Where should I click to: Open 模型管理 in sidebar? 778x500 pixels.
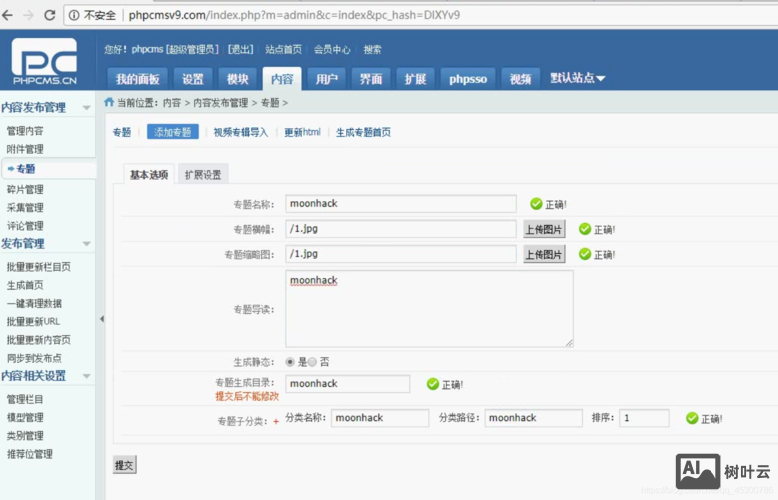tap(25, 418)
